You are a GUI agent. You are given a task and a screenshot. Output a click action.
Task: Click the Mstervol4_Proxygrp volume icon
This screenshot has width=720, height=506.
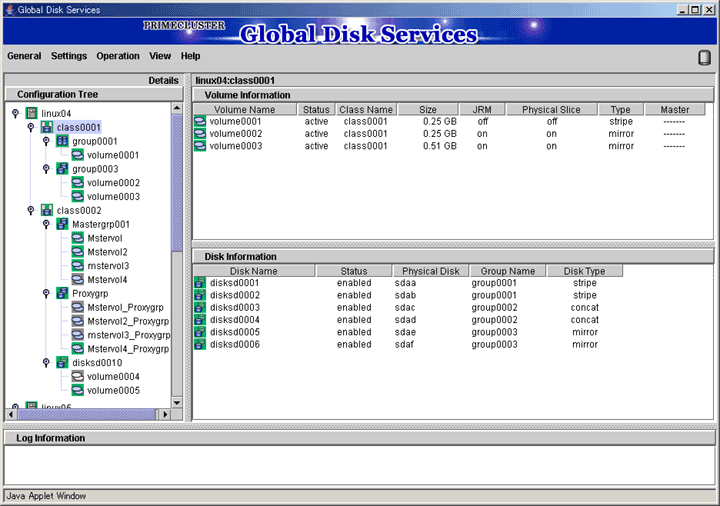[78, 349]
